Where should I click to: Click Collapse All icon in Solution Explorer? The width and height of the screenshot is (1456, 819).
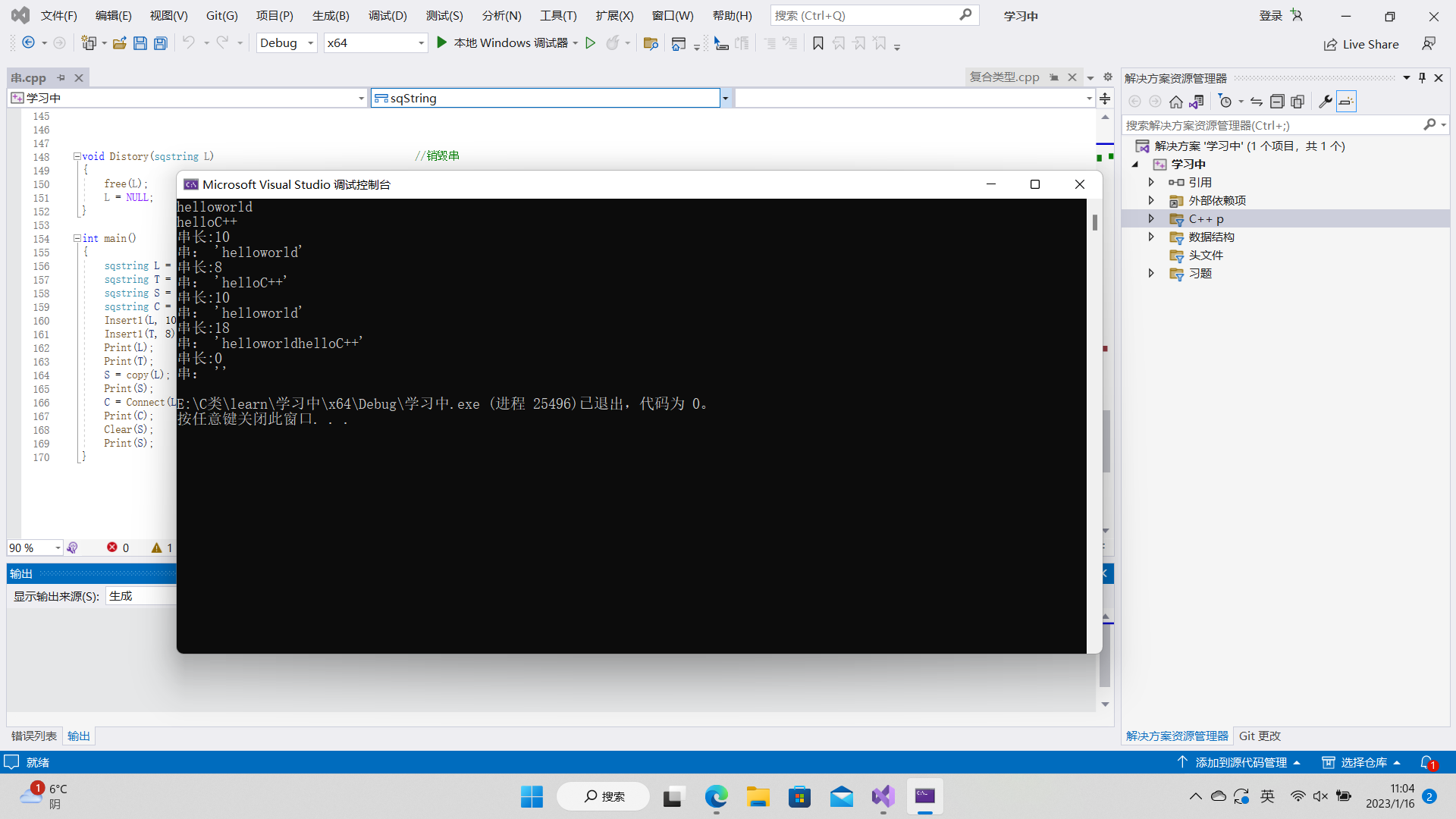click(x=1276, y=102)
